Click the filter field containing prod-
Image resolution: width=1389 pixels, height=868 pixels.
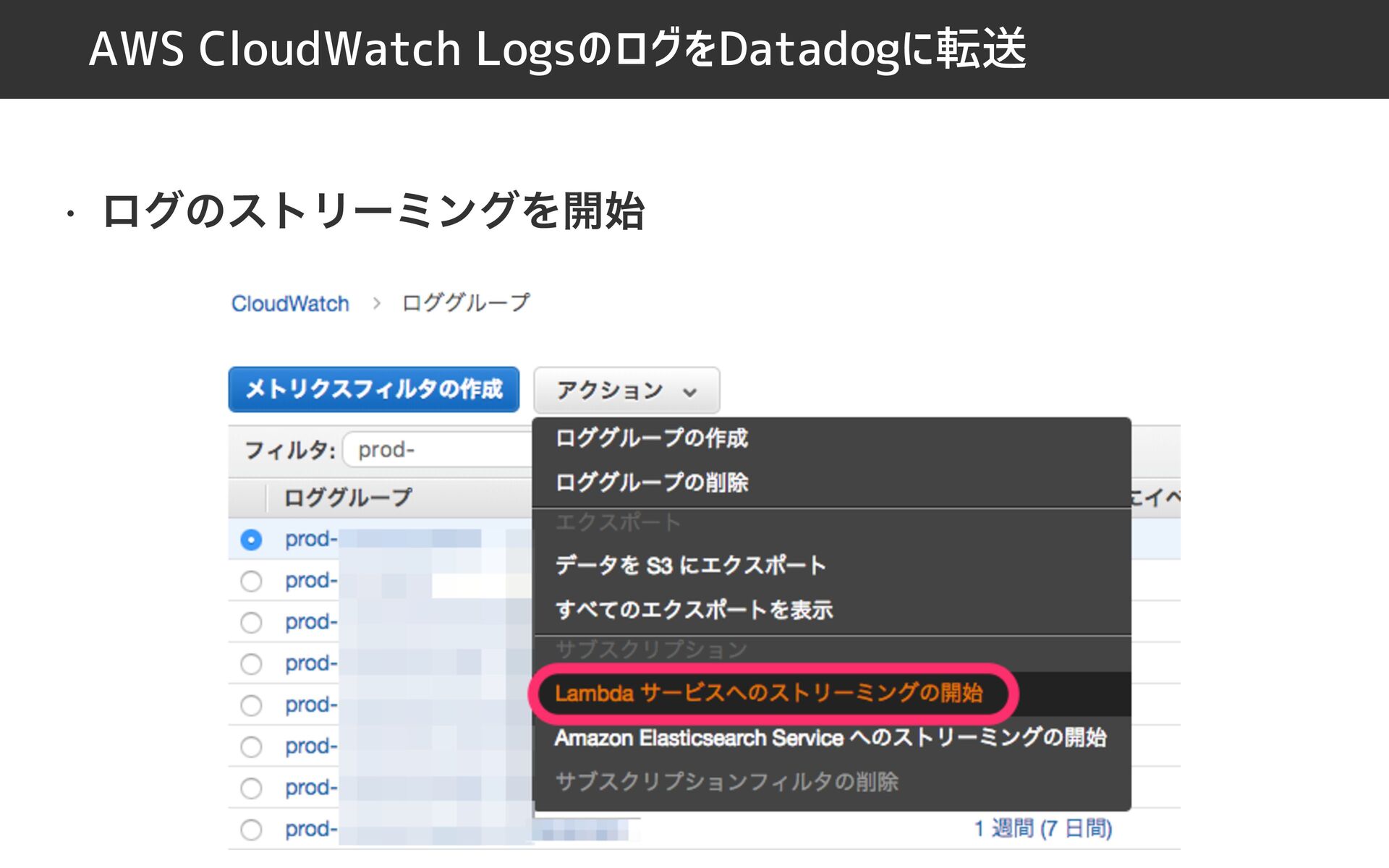[438, 450]
